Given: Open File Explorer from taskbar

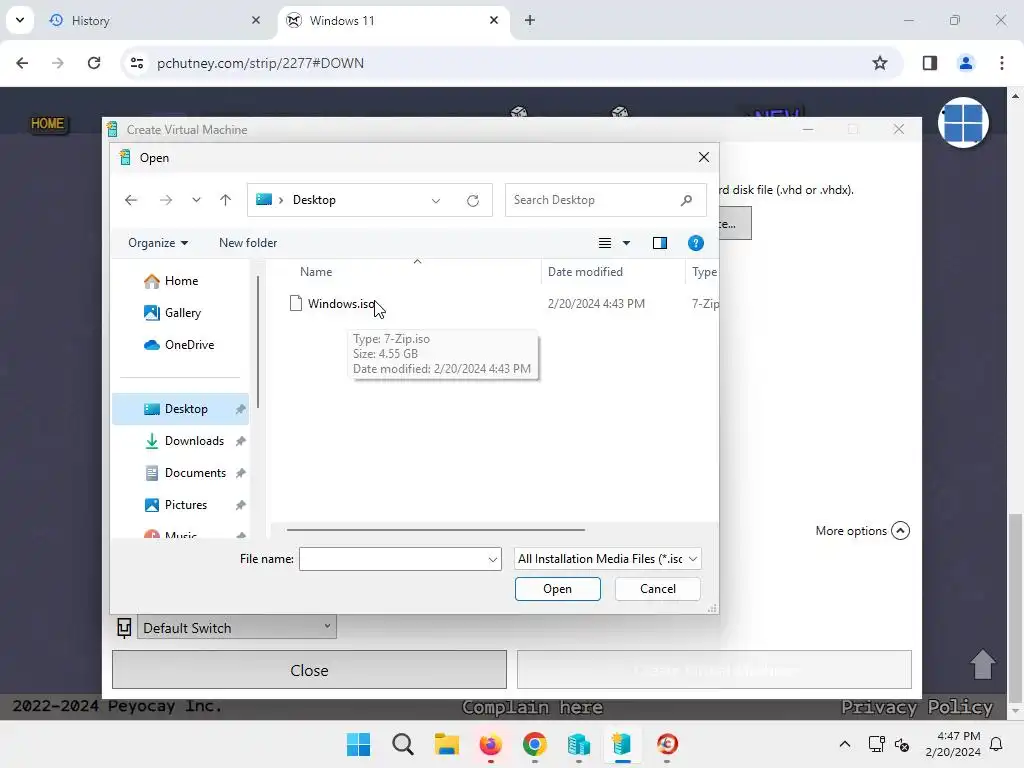Looking at the screenshot, I should (447, 744).
